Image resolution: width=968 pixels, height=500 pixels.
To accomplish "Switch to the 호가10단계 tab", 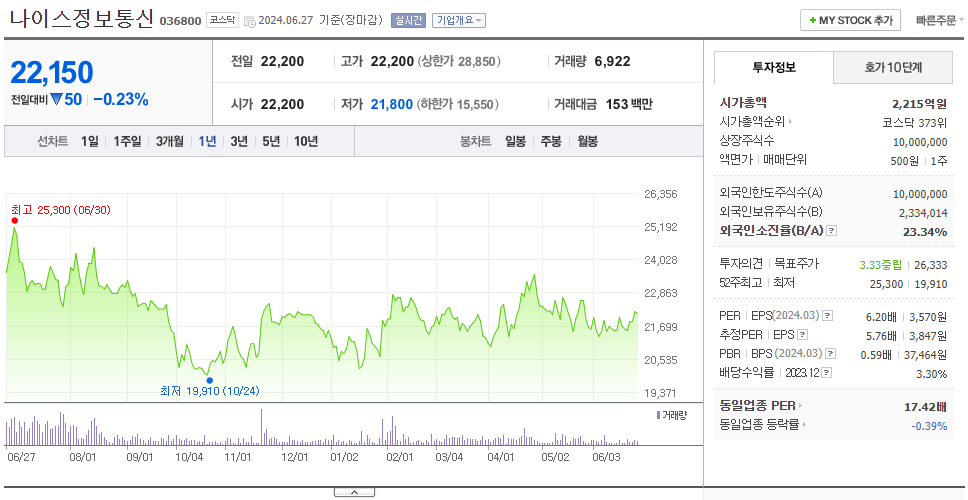I will (x=893, y=68).
